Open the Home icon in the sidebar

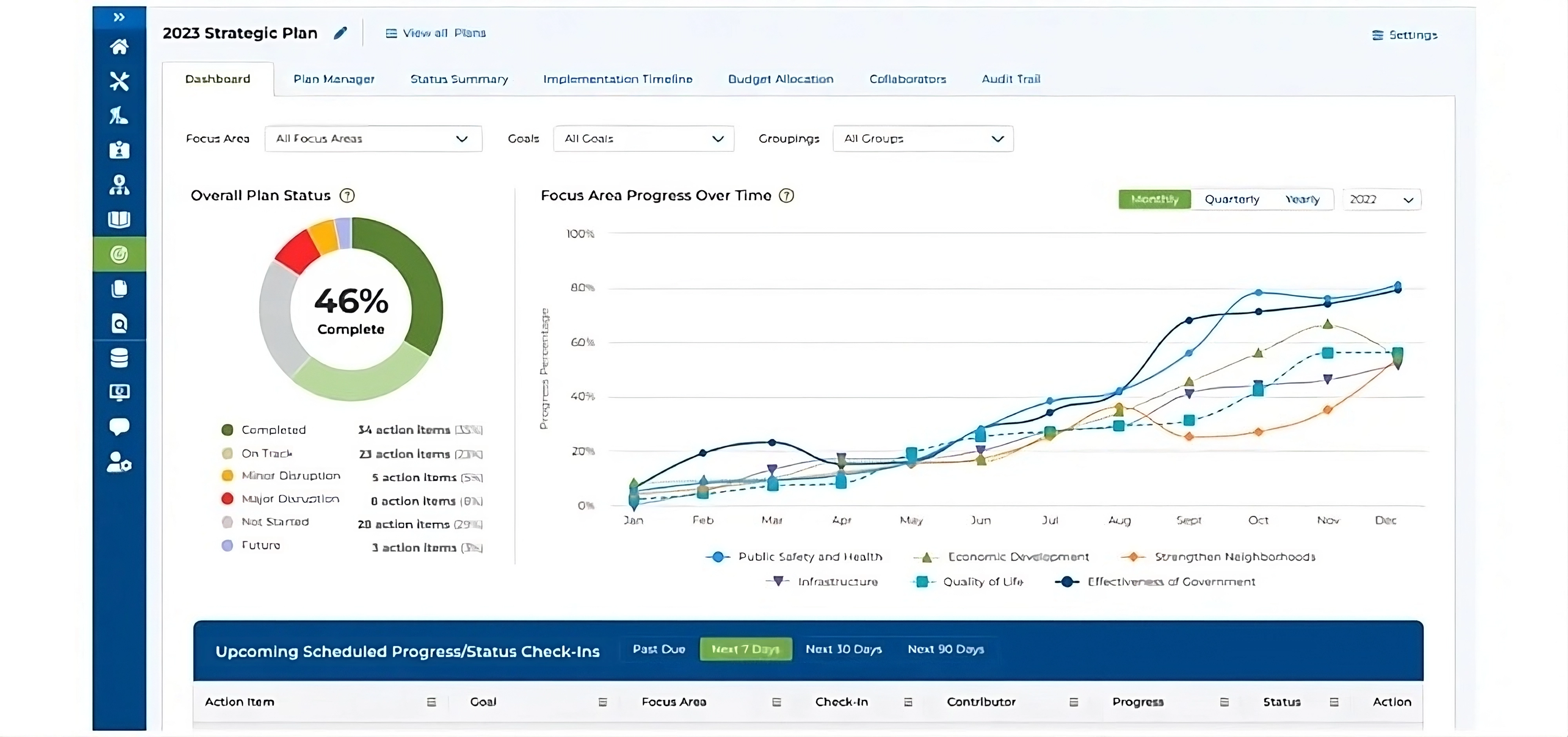point(119,47)
